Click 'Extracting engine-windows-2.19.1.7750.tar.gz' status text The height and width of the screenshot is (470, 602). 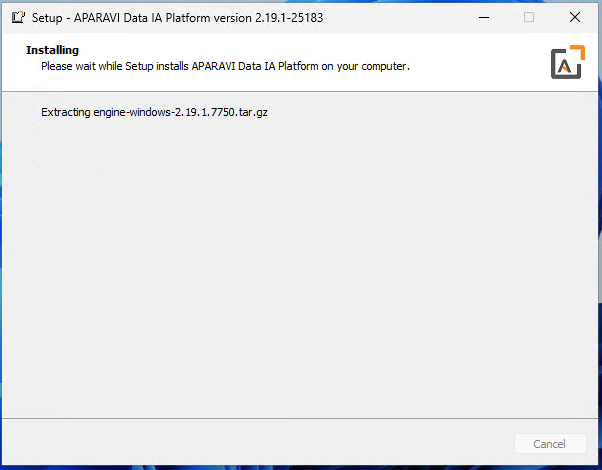point(154,113)
